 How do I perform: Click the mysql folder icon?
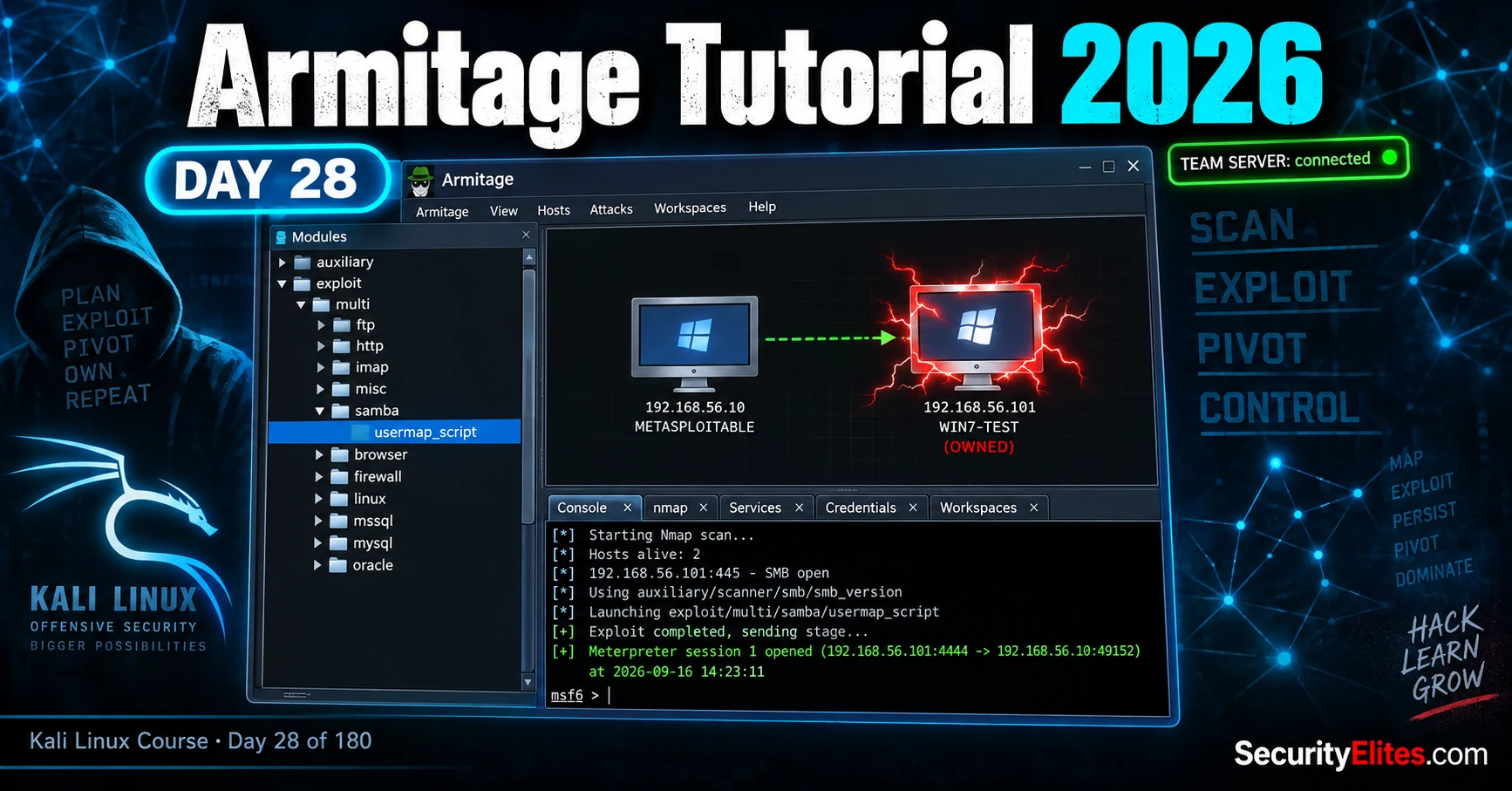[339, 542]
